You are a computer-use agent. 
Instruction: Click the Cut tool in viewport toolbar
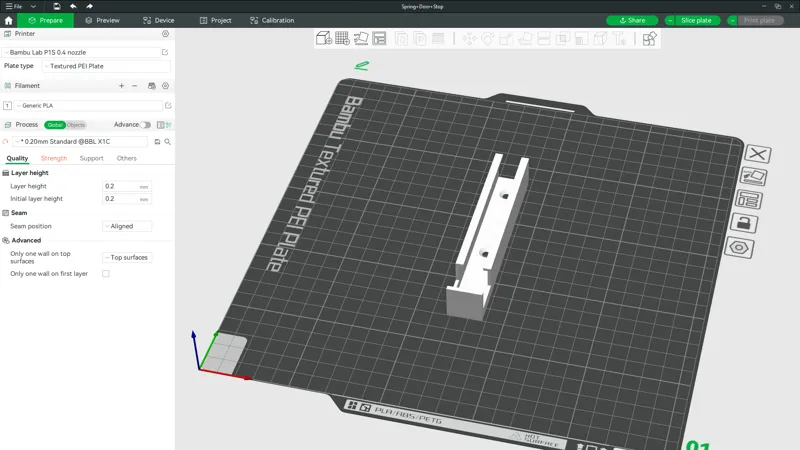tap(544, 39)
